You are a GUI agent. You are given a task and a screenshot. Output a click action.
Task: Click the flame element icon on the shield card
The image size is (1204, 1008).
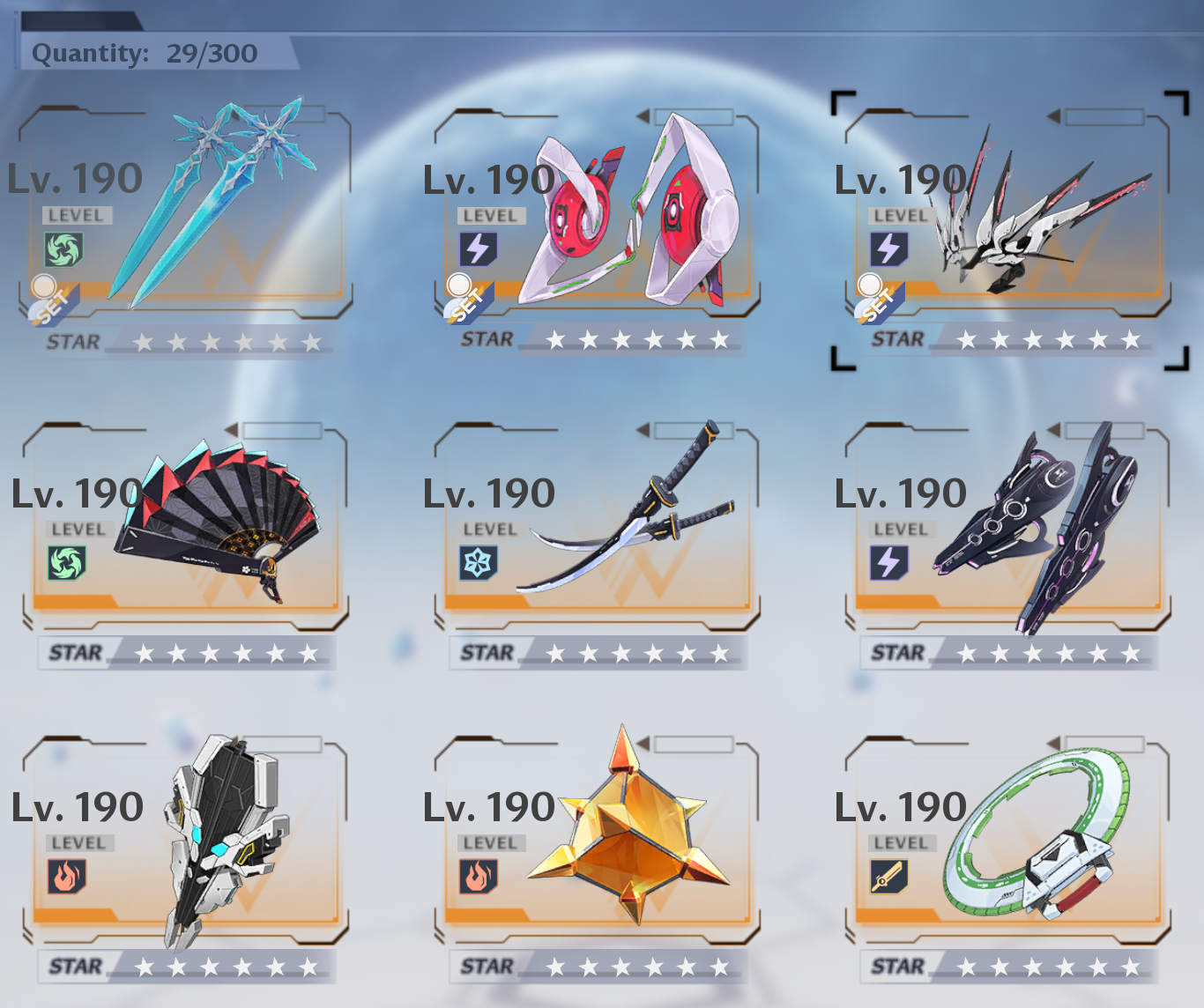(x=67, y=877)
